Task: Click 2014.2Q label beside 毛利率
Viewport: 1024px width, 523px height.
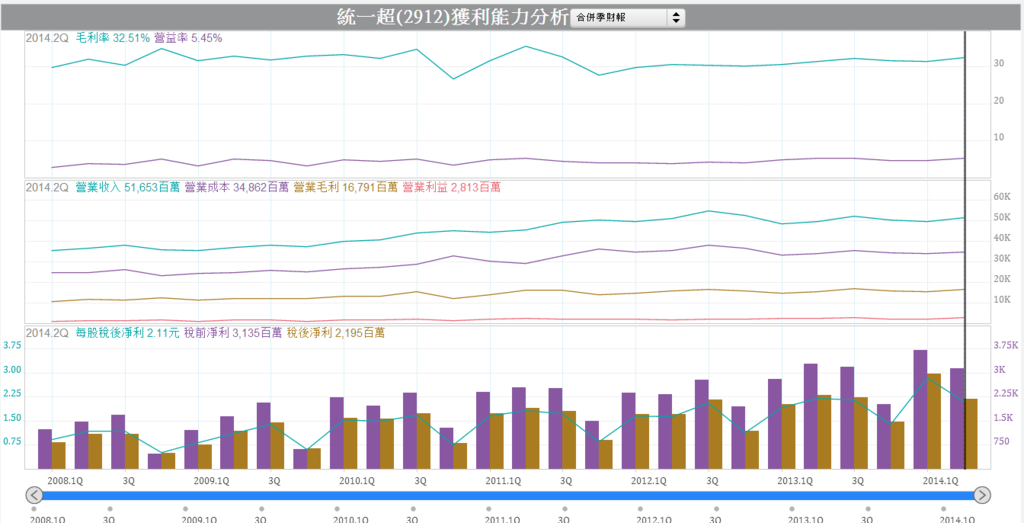Action: pyautogui.click(x=47, y=38)
